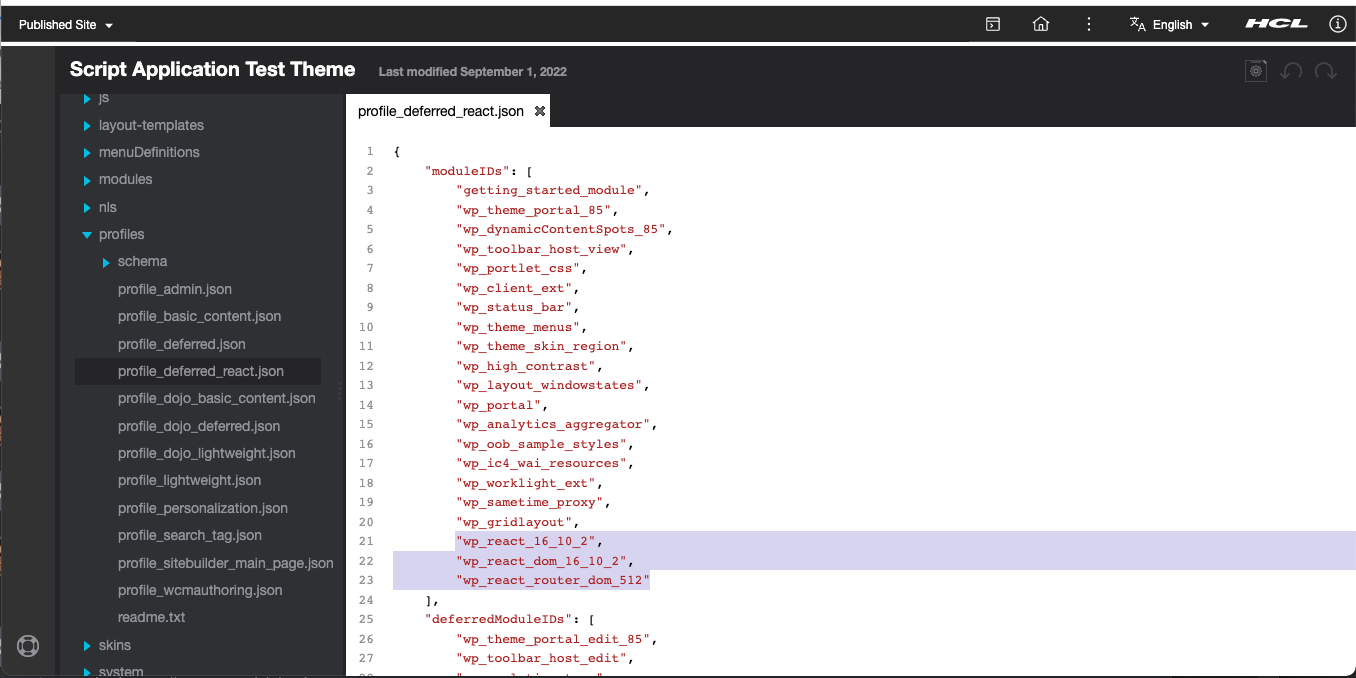Expand the skins folder

pos(86,645)
